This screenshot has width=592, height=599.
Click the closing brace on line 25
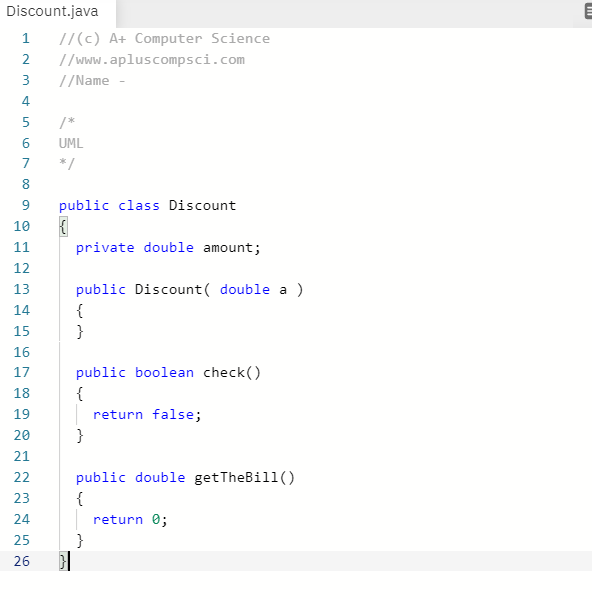(79, 541)
